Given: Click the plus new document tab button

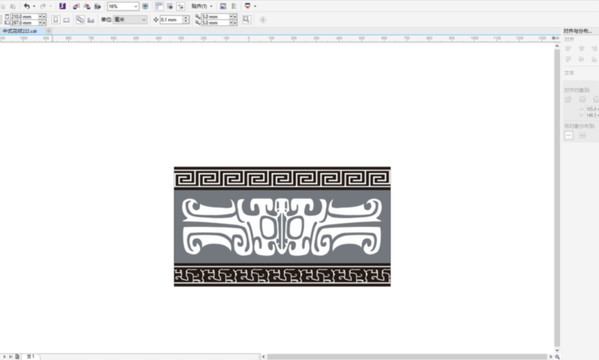Looking at the screenshot, I should [49, 31].
